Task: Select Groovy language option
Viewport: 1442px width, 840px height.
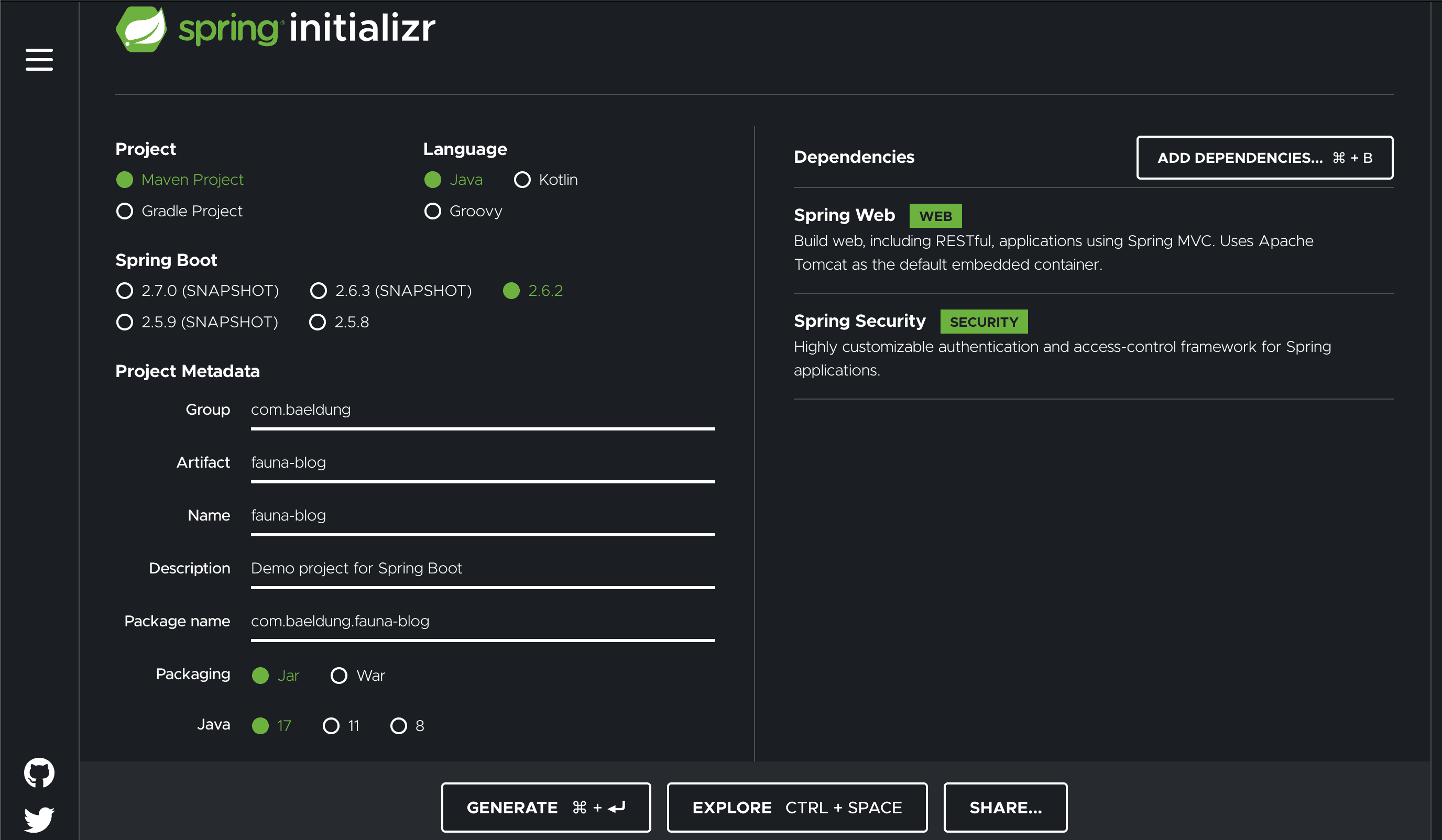Action: [433, 211]
